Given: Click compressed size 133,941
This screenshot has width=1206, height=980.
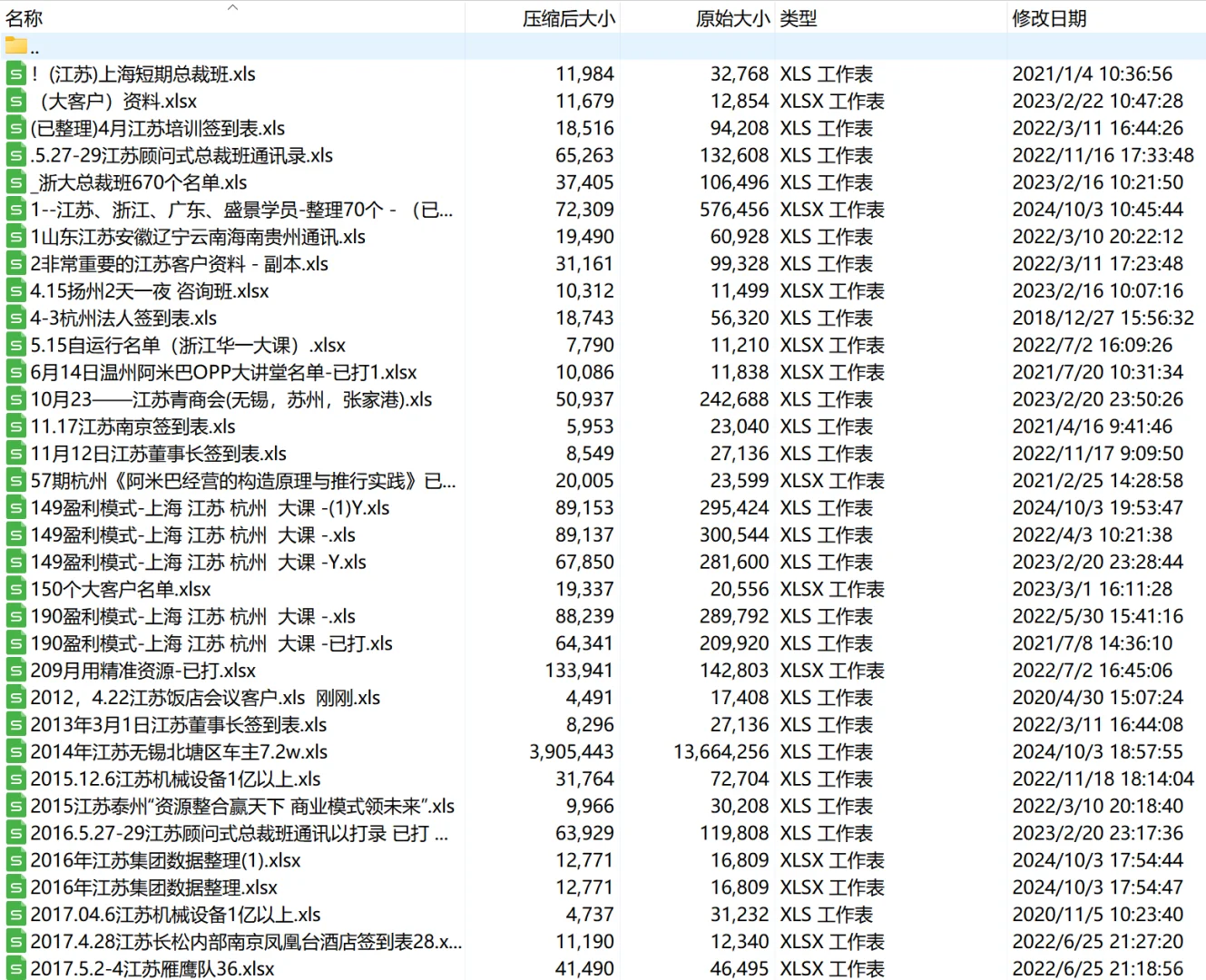Looking at the screenshot, I should coord(579,671).
